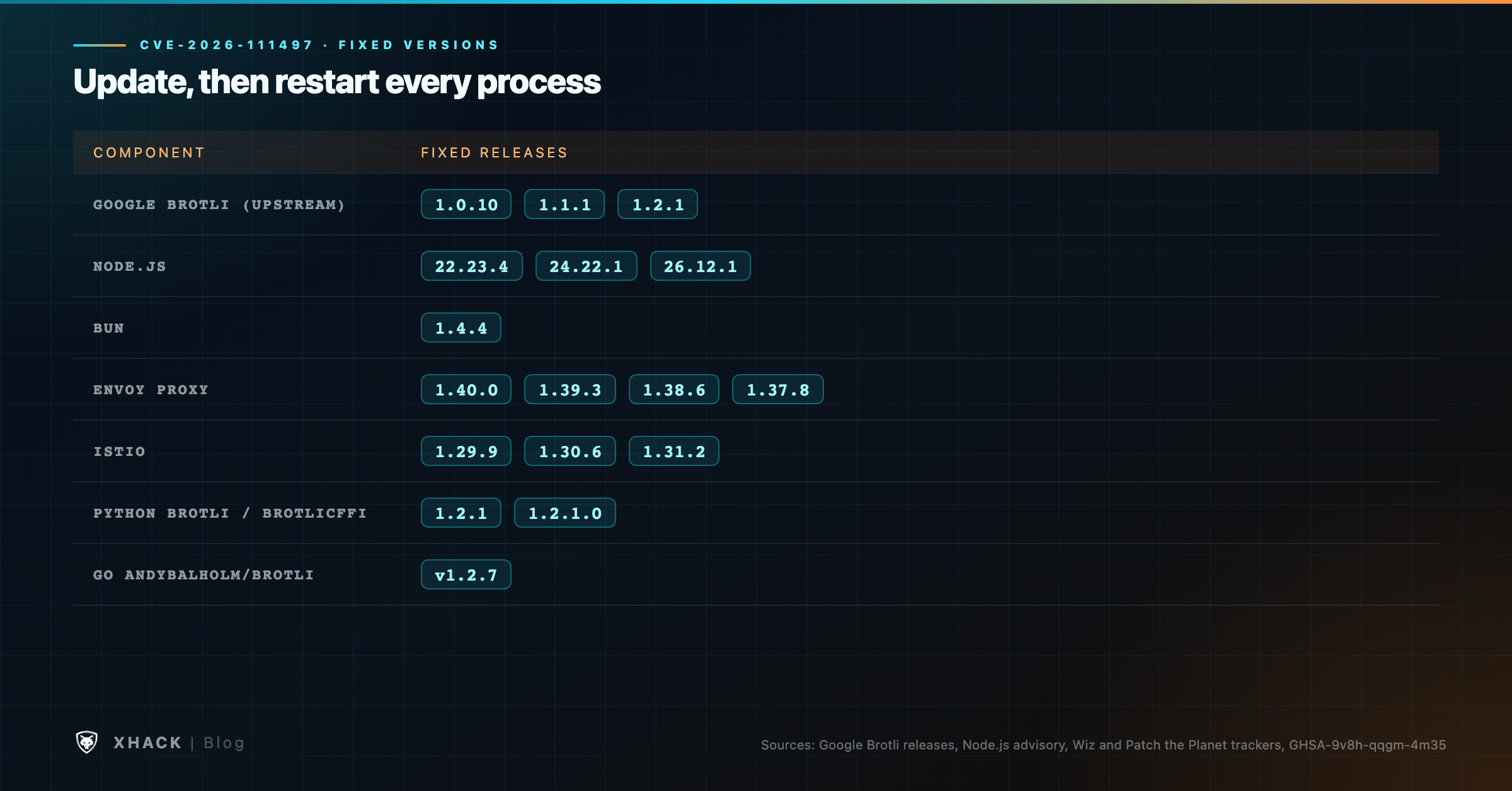
Task: Click the Envoy 1.40.0 release badge
Action: click(466, 389)
